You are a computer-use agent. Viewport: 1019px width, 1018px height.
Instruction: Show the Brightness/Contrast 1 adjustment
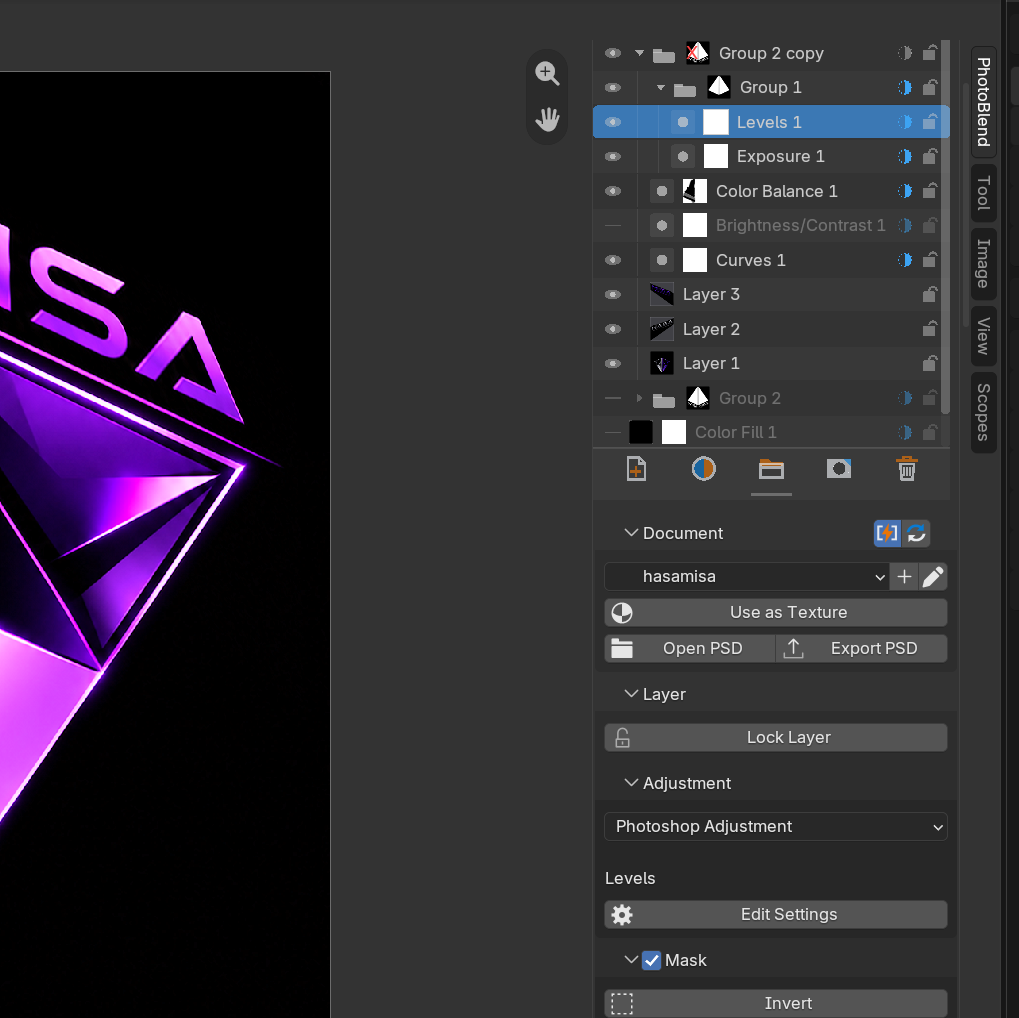click(x=613, y=226)
